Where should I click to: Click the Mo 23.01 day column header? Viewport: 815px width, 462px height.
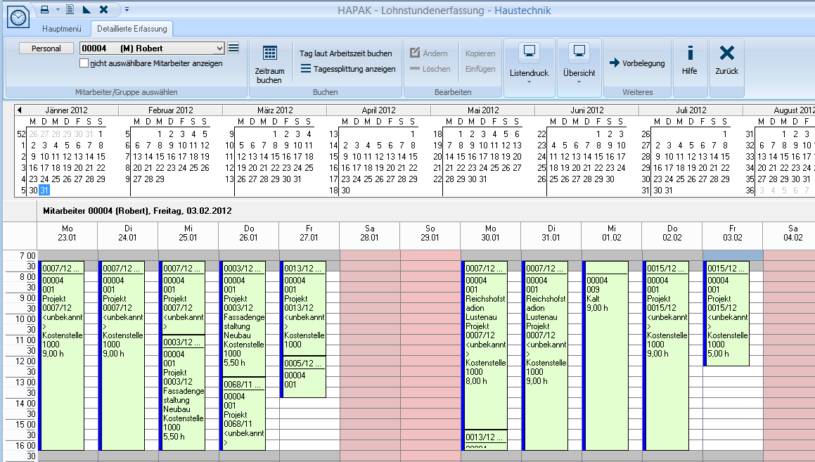pos(67,233)
